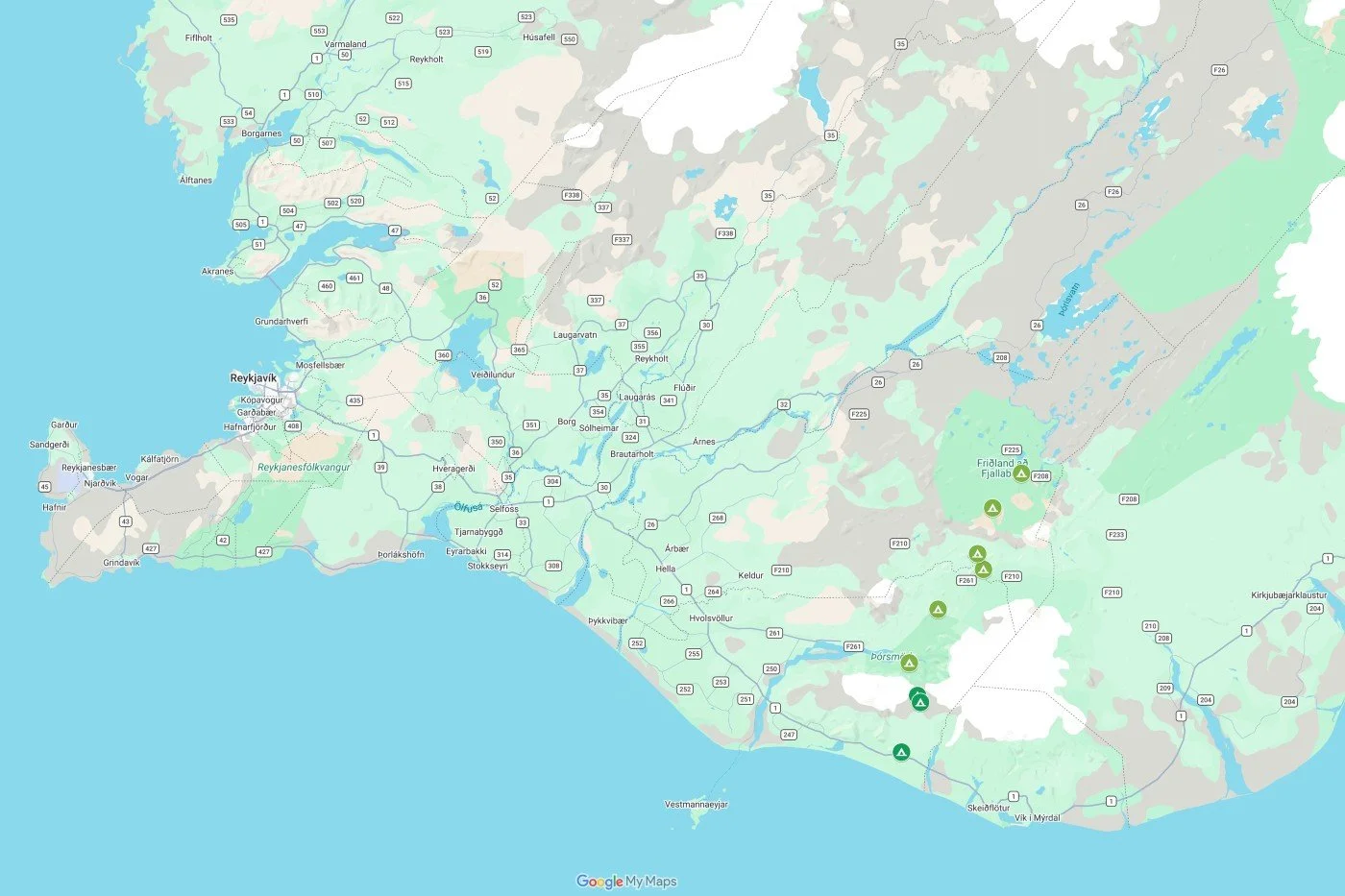Click the Hafnir label

55,507
